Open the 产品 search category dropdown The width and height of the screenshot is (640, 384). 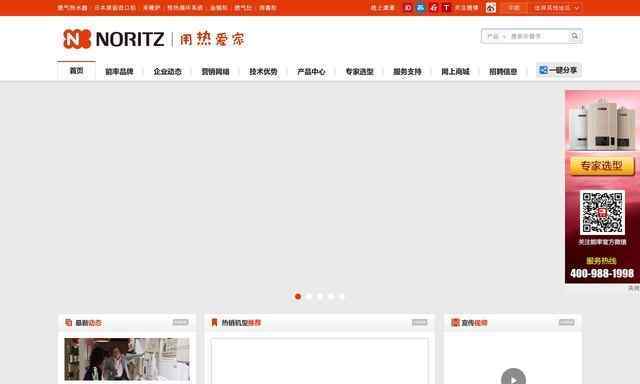496,36
